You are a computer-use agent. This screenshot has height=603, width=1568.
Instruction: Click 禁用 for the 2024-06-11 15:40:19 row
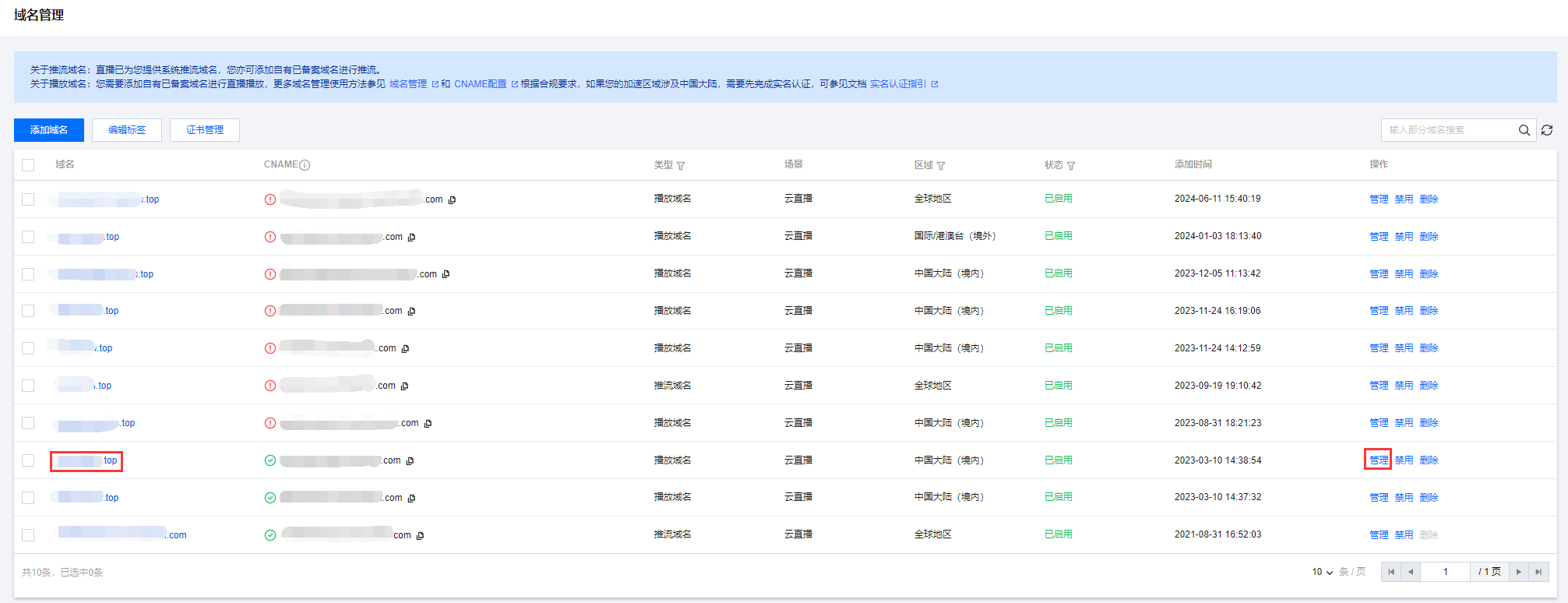pyautogui.click(x=1404, y=199)
